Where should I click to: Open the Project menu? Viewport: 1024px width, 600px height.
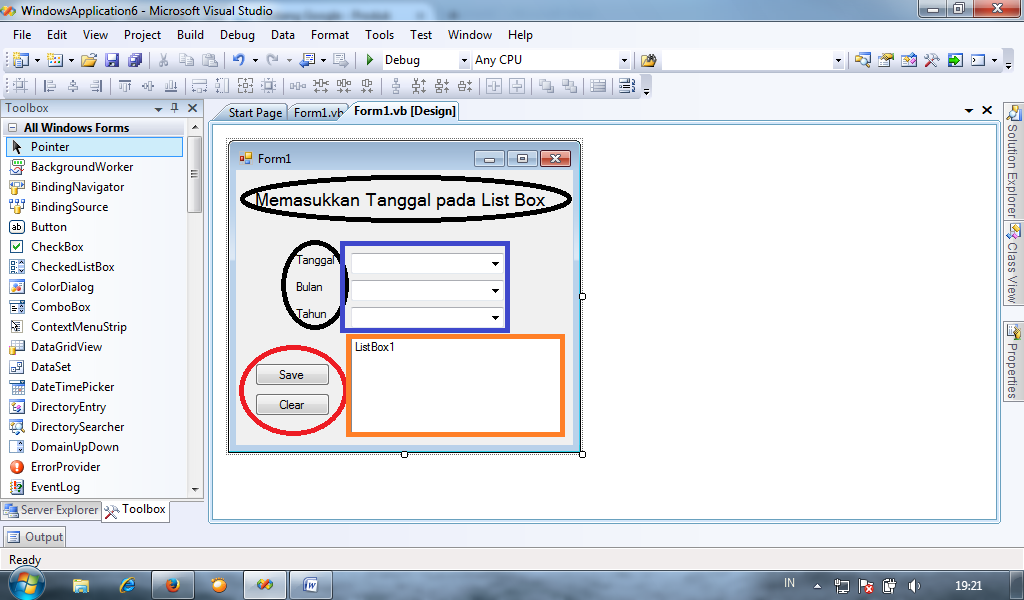pos(142,35)
